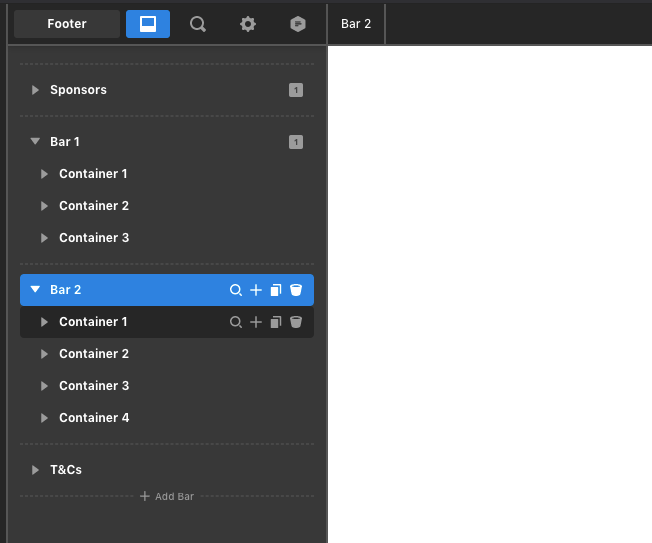Expand the T&Cs bar
The image size is (652, 543).
pos(35,470)
